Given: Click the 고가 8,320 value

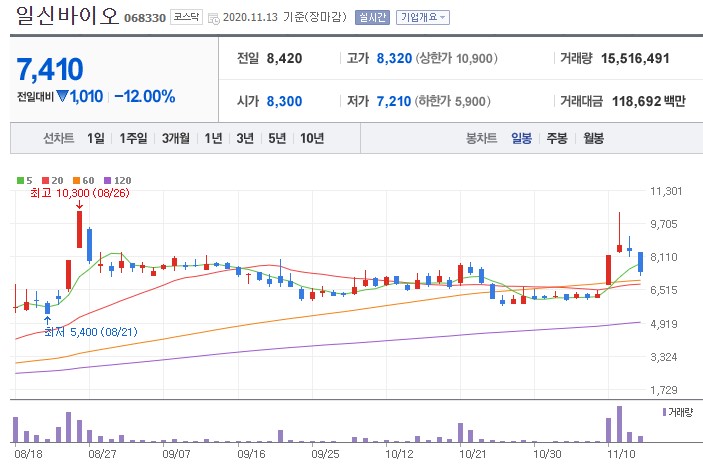Looking at the screenshot, I should (x=394, y=58).
